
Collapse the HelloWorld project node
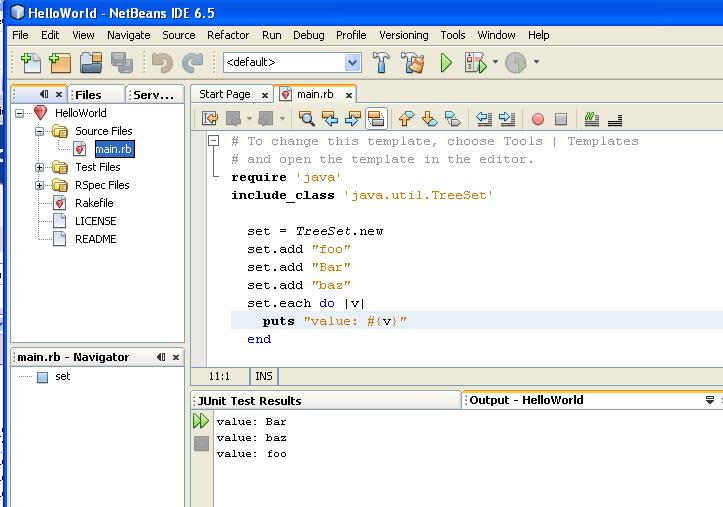click(x=19, y=113)
